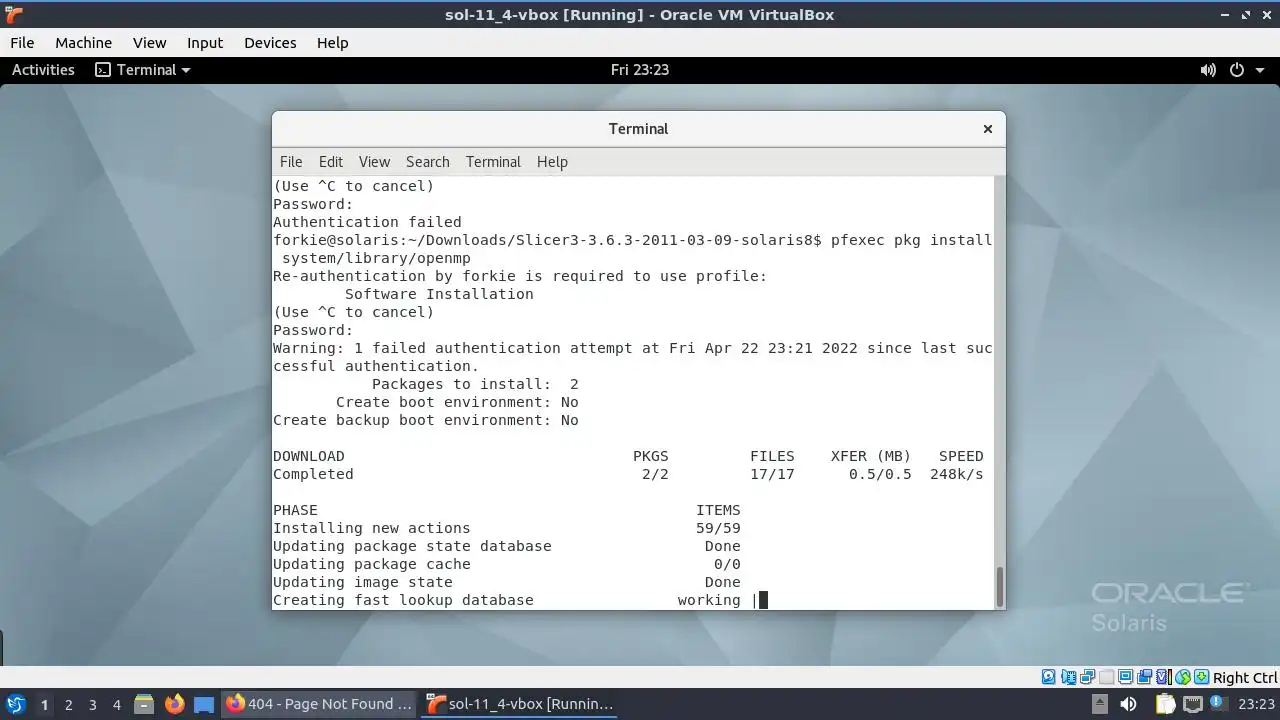Click the VirtualBox audio status icon
1280x720 pixels.
click(1069, 677)
